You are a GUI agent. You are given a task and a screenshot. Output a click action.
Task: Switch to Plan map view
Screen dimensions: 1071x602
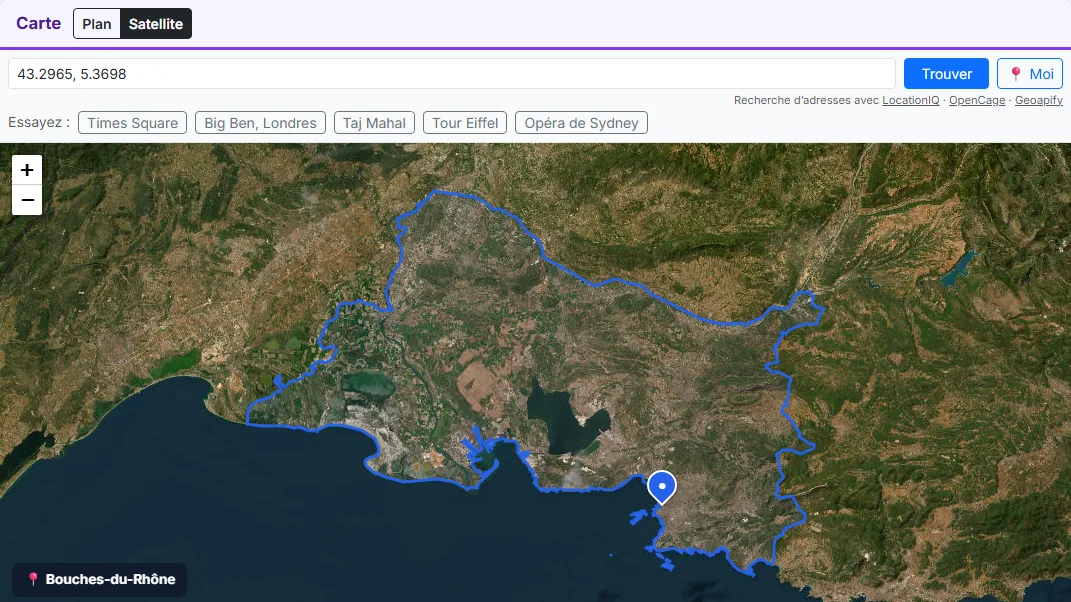(x=97, y=24)
